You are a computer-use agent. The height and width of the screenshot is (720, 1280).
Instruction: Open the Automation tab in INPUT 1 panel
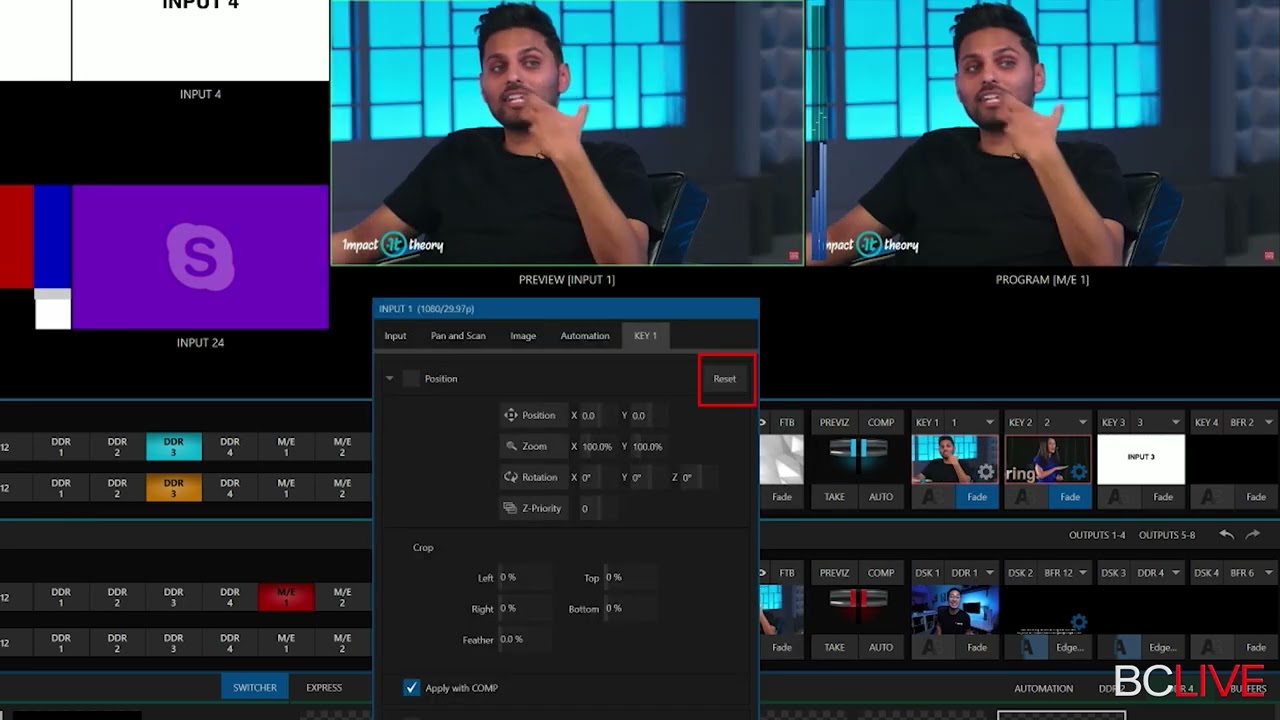(x=585, y=336)
